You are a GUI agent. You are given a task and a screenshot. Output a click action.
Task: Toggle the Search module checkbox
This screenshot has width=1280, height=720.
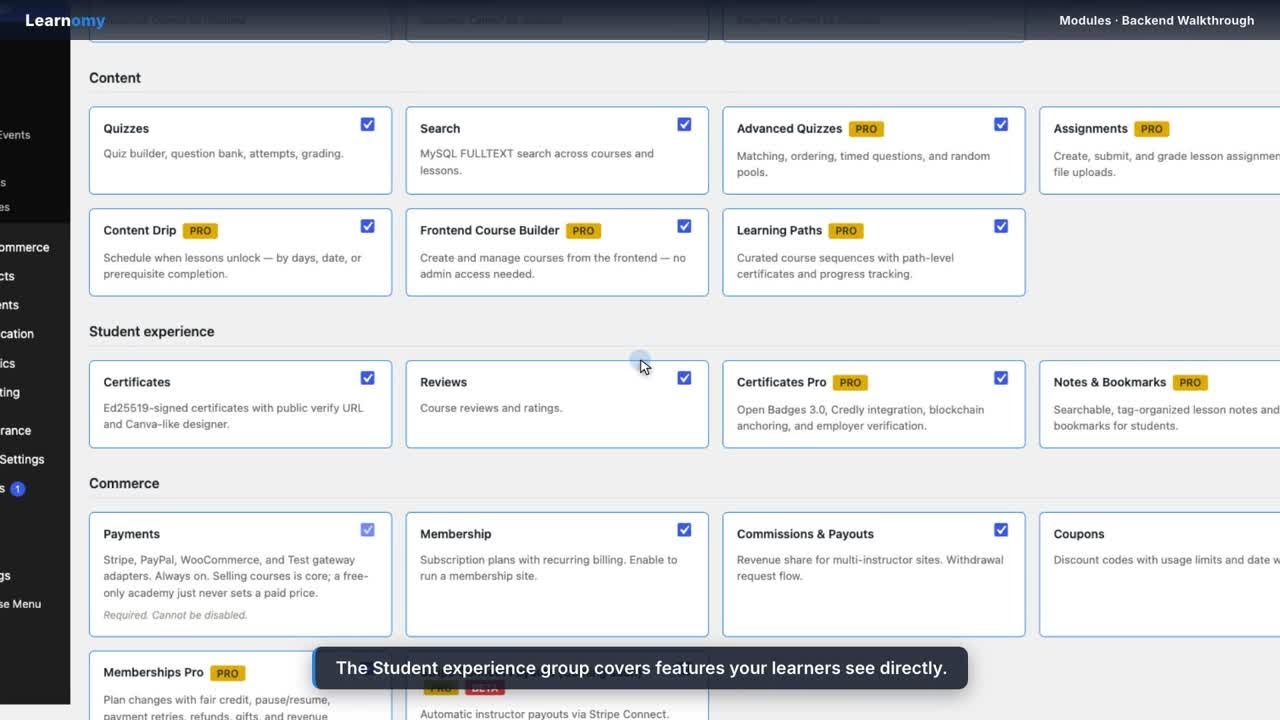[x=684, y=125]
